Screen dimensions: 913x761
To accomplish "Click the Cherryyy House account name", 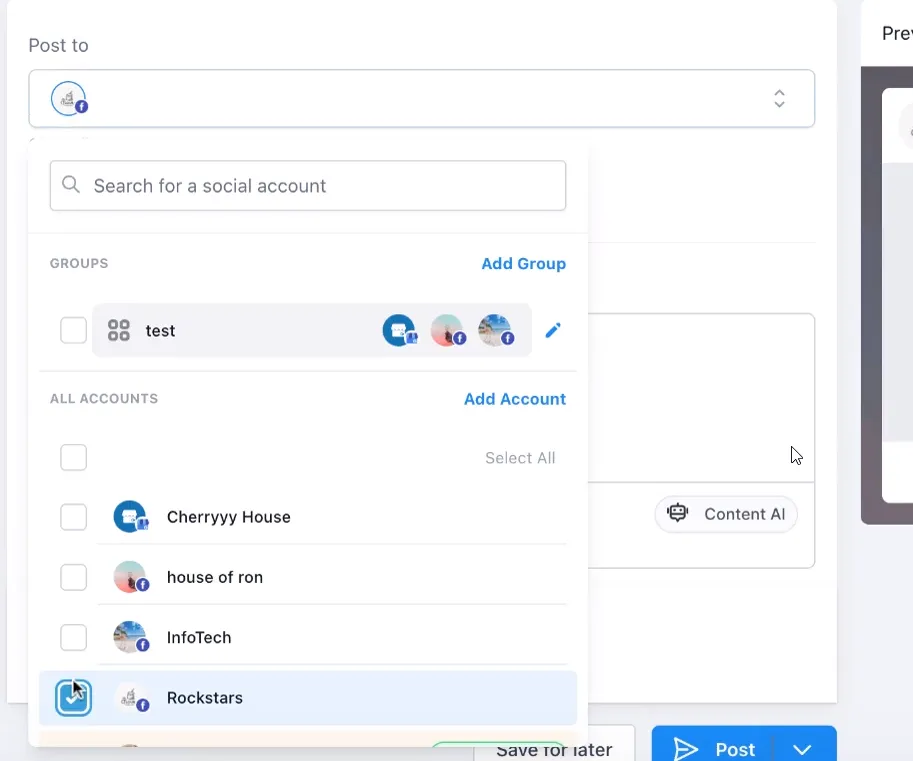I will [228, 517].
